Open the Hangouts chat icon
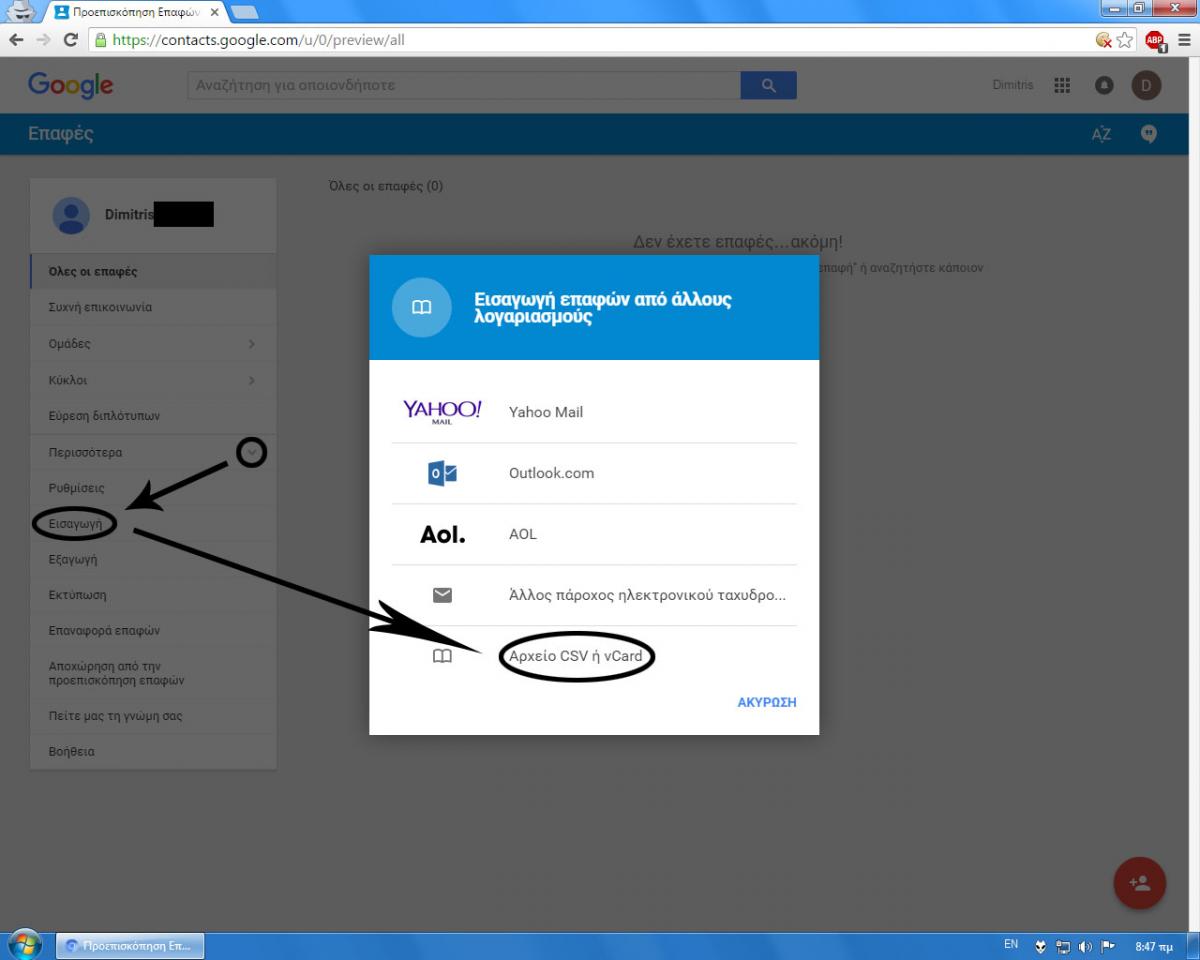 coord(1148,134)
